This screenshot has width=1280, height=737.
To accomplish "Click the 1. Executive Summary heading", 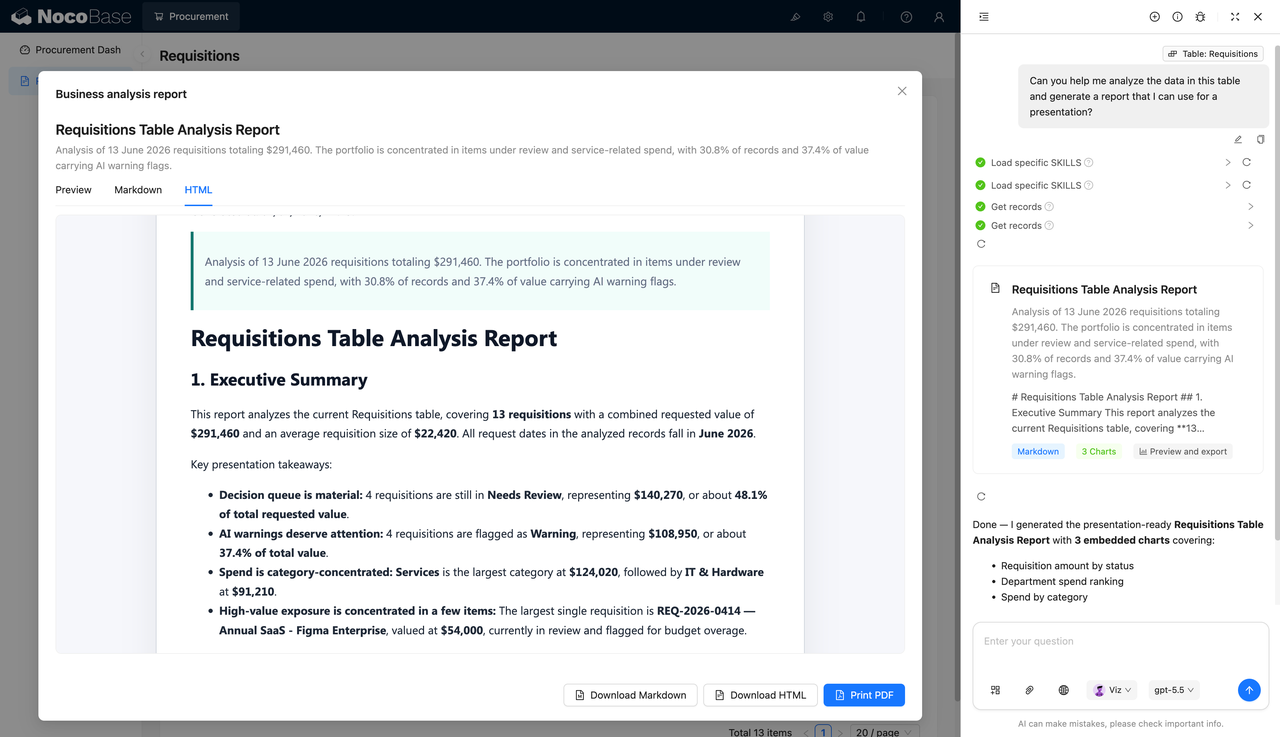I will [x=279, y=380].
